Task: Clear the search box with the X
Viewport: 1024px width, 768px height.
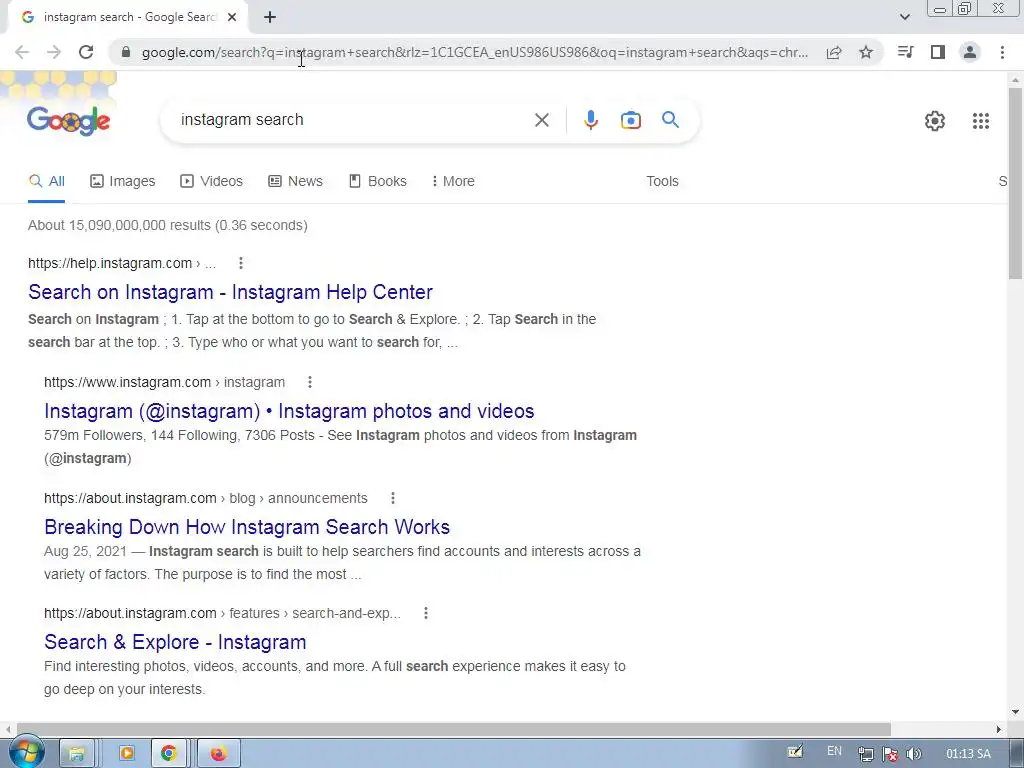Action: click(541, 120)
